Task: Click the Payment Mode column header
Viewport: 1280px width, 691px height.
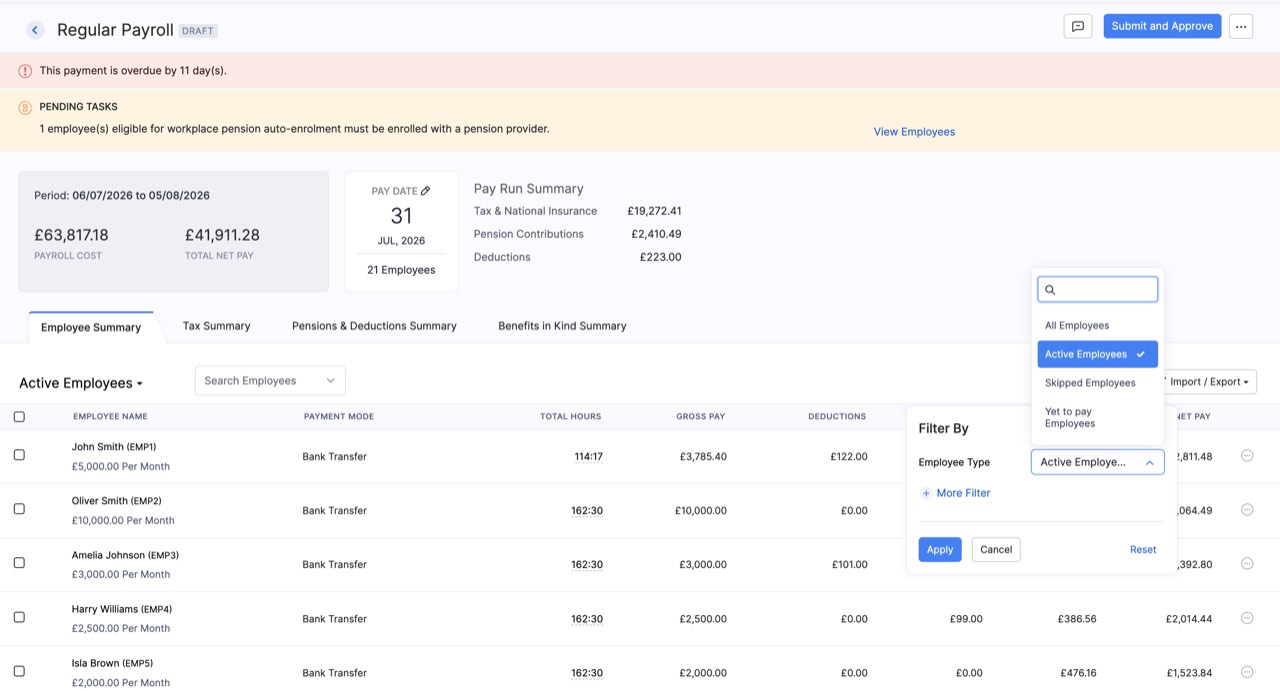Action: coord(339,416)
